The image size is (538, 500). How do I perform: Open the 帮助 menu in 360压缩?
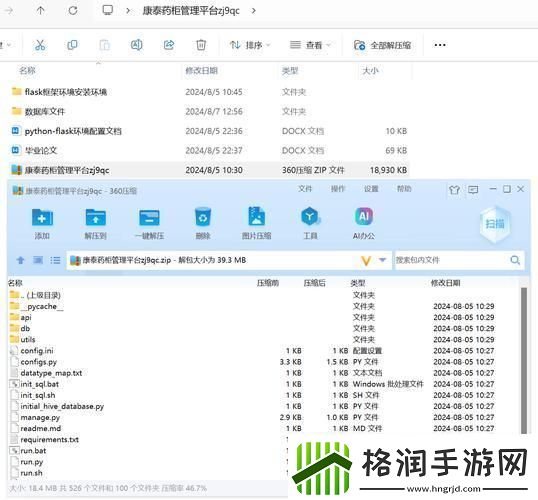tap(404, 189)
